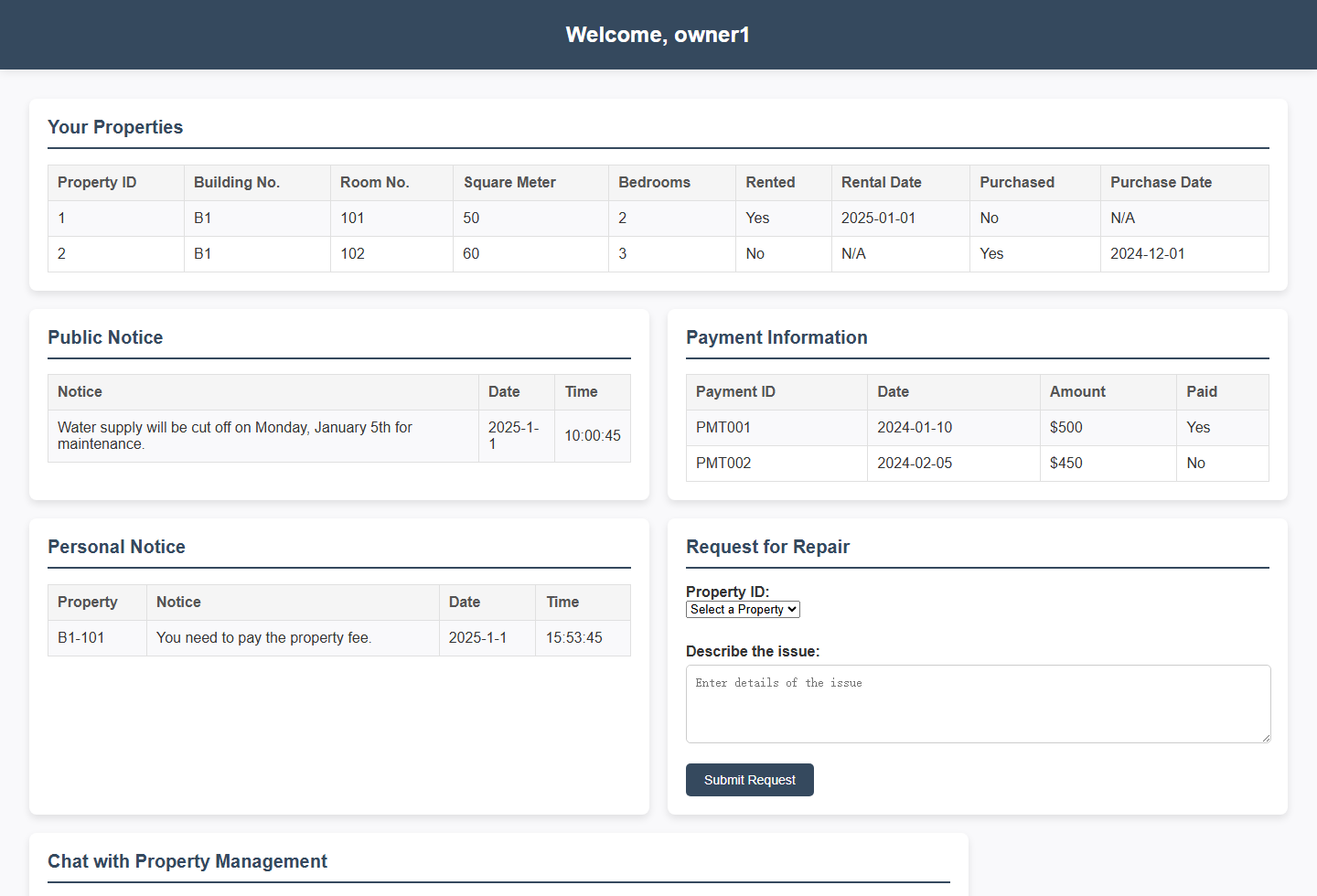Click square meter value 60
The height and width of the screenshot is (896, 1317).
[530, 254]
